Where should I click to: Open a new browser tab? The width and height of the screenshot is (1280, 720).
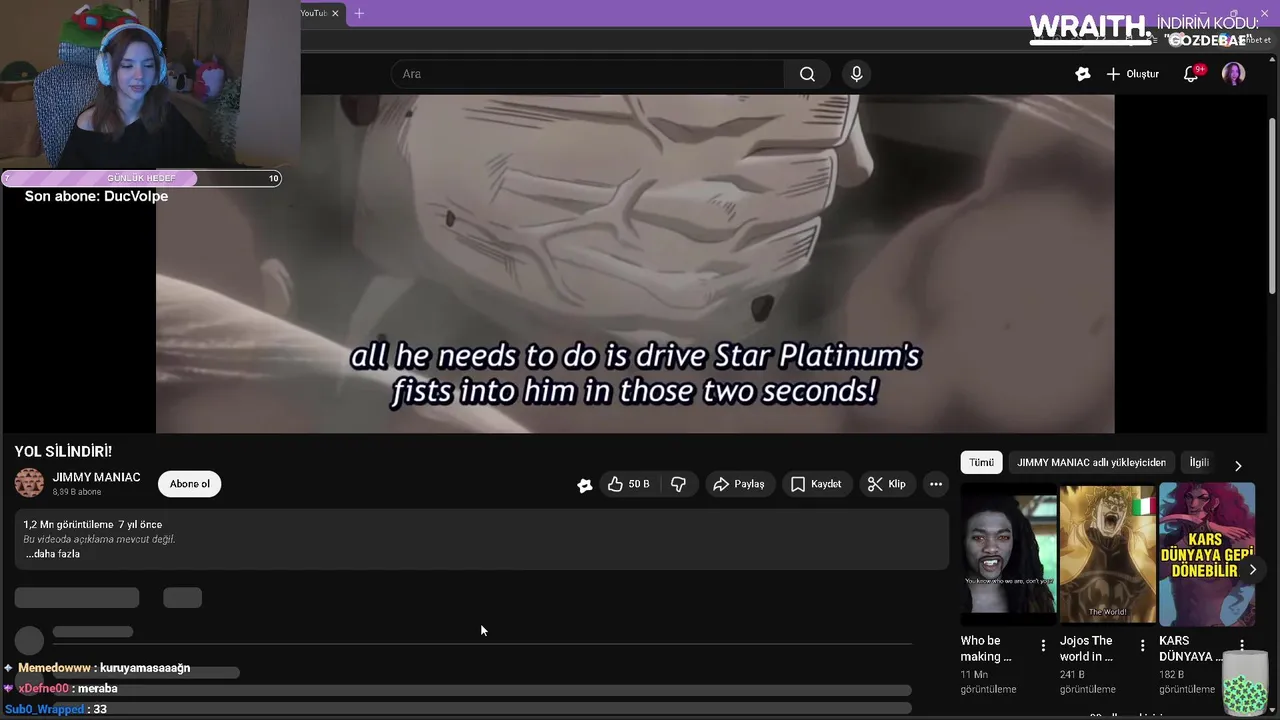point(359,13)
